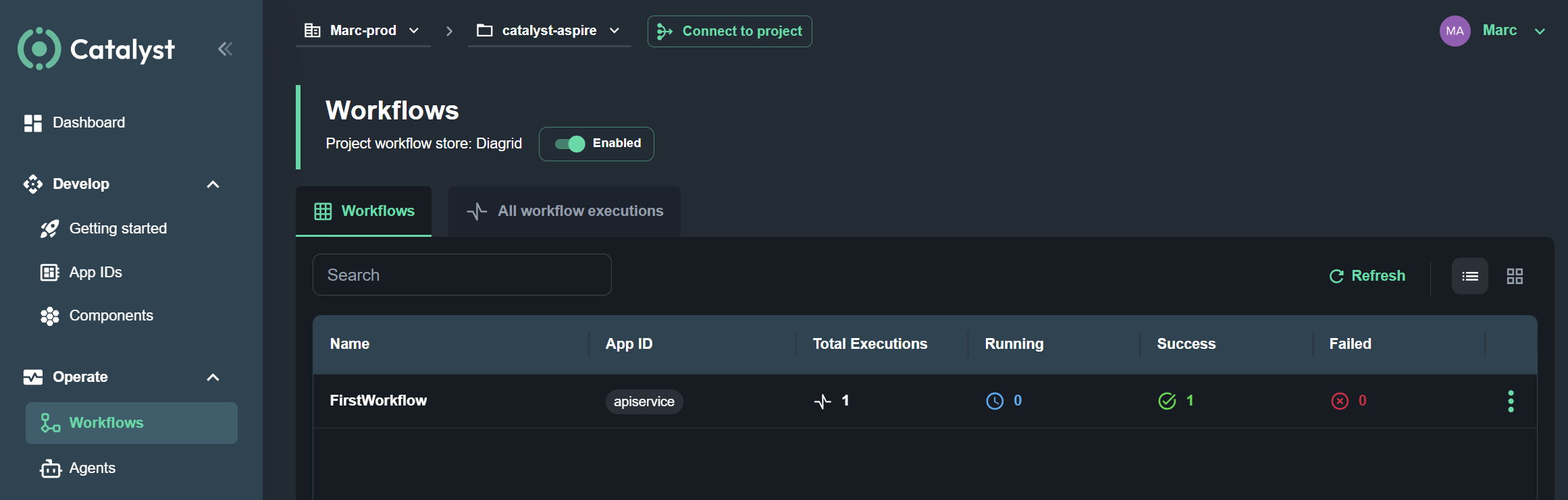Click the success count value 1
This screenshot has height=500, width=1568.
click(1190, 401)
